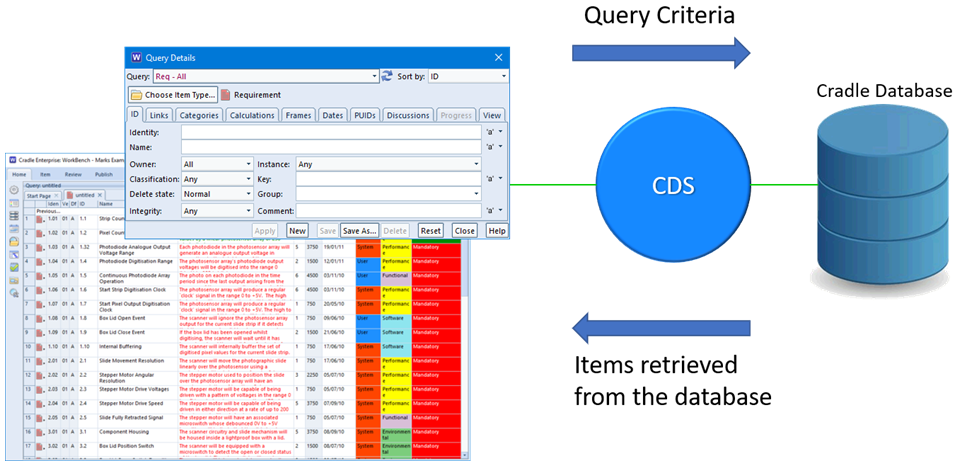
Task: Click into the Comment input field
Action: 388,211
